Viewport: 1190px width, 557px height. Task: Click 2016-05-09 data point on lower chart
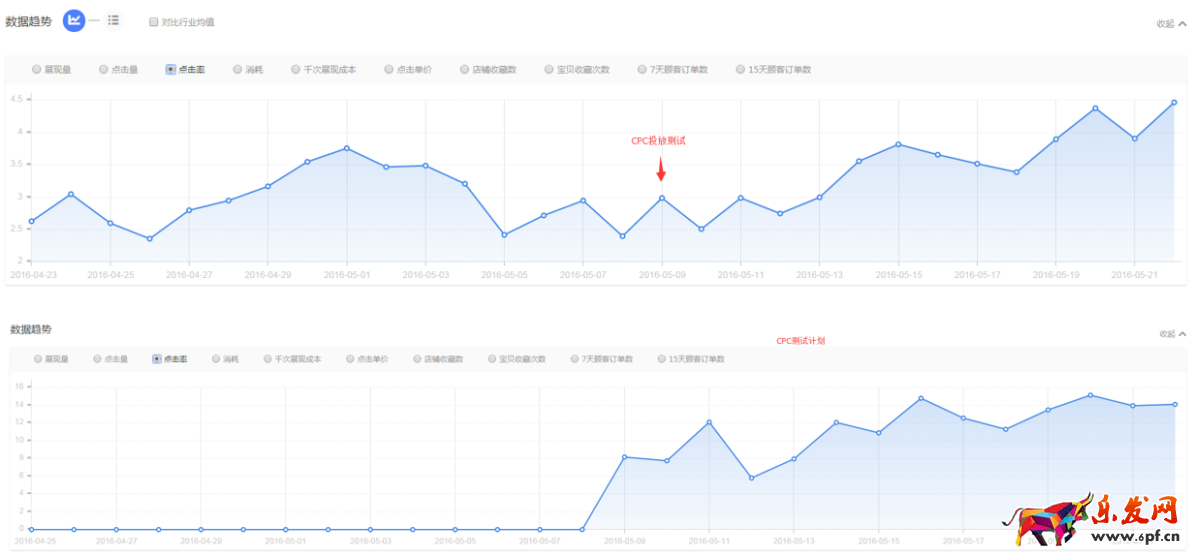click(x=624, y=457)
